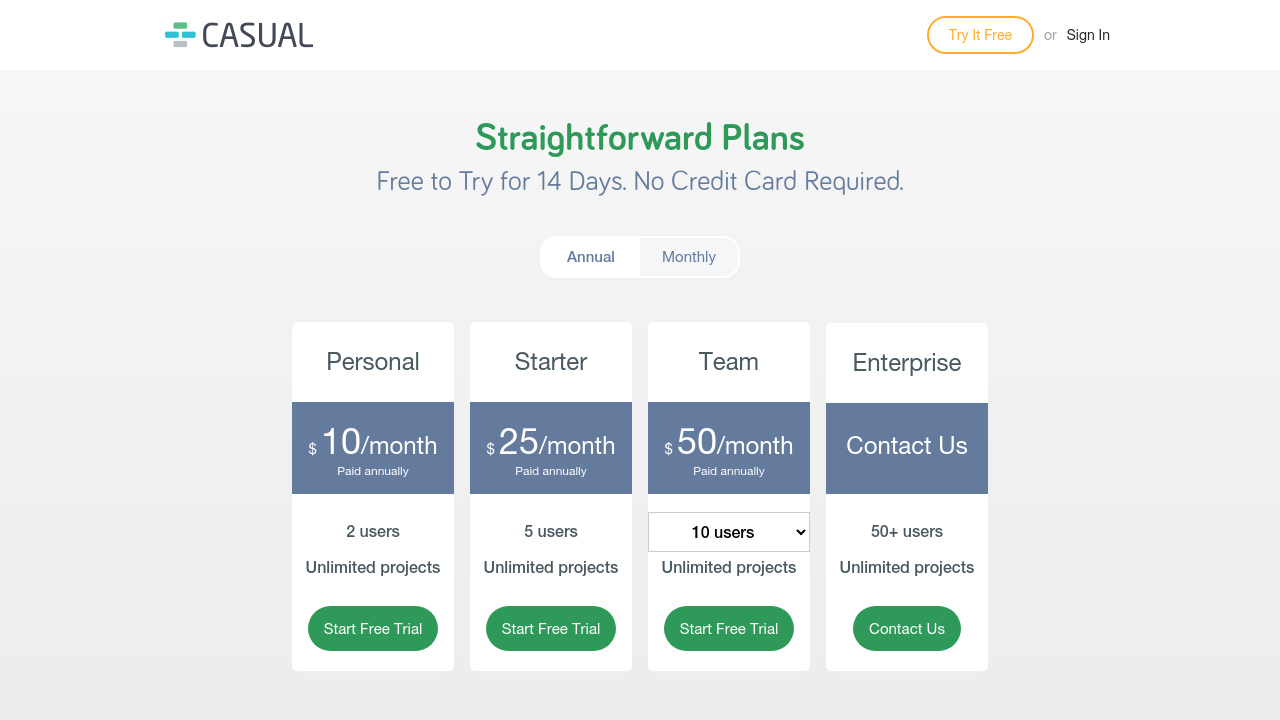This screenshot has width=1280, height=720.
Task: Click the CASUAL wordmark text
Action: pyautogui.click(x=257, y=36)
